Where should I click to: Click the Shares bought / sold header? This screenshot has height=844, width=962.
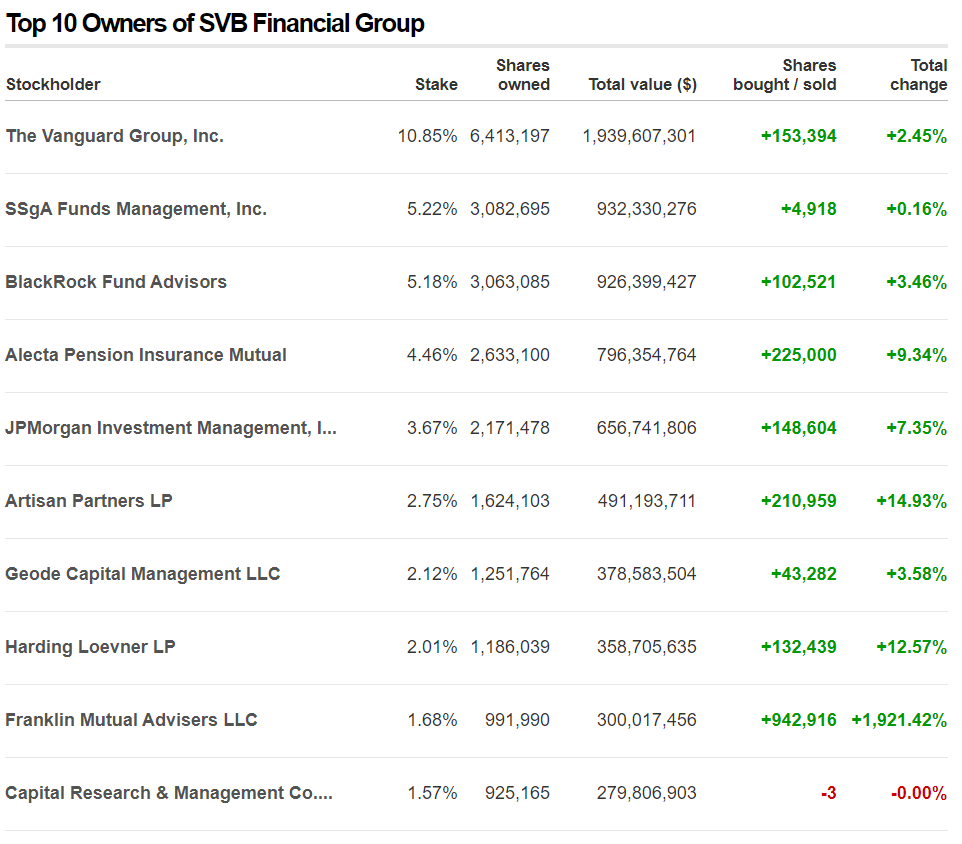coord(785,75)
